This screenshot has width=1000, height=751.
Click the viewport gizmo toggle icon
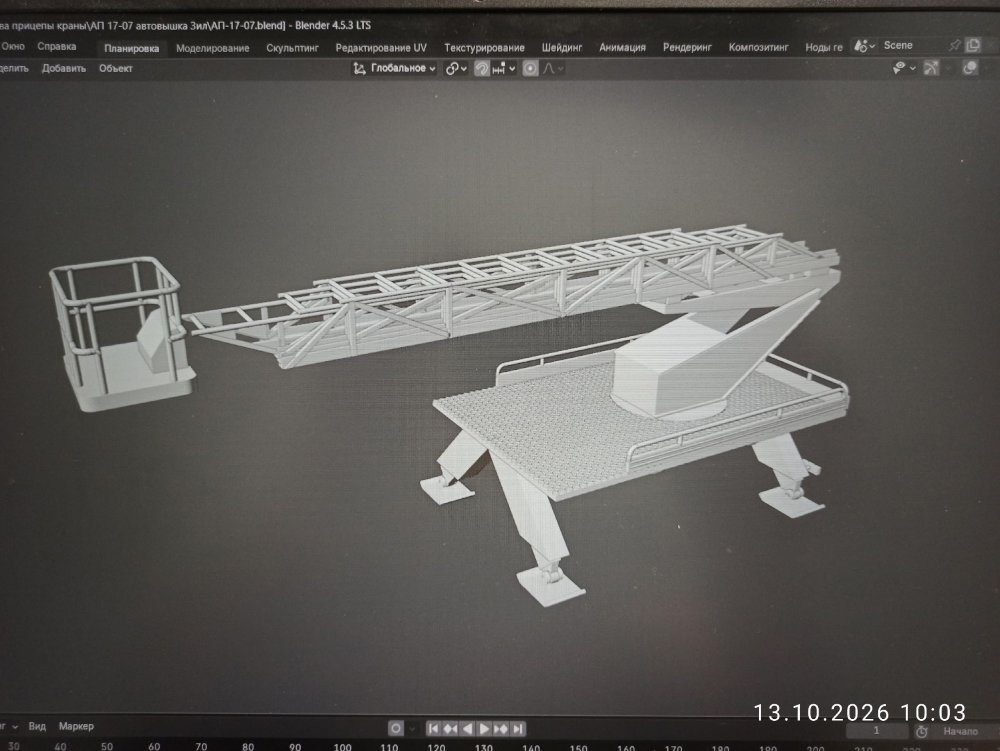pyautogui.click(x=931, y=68)
